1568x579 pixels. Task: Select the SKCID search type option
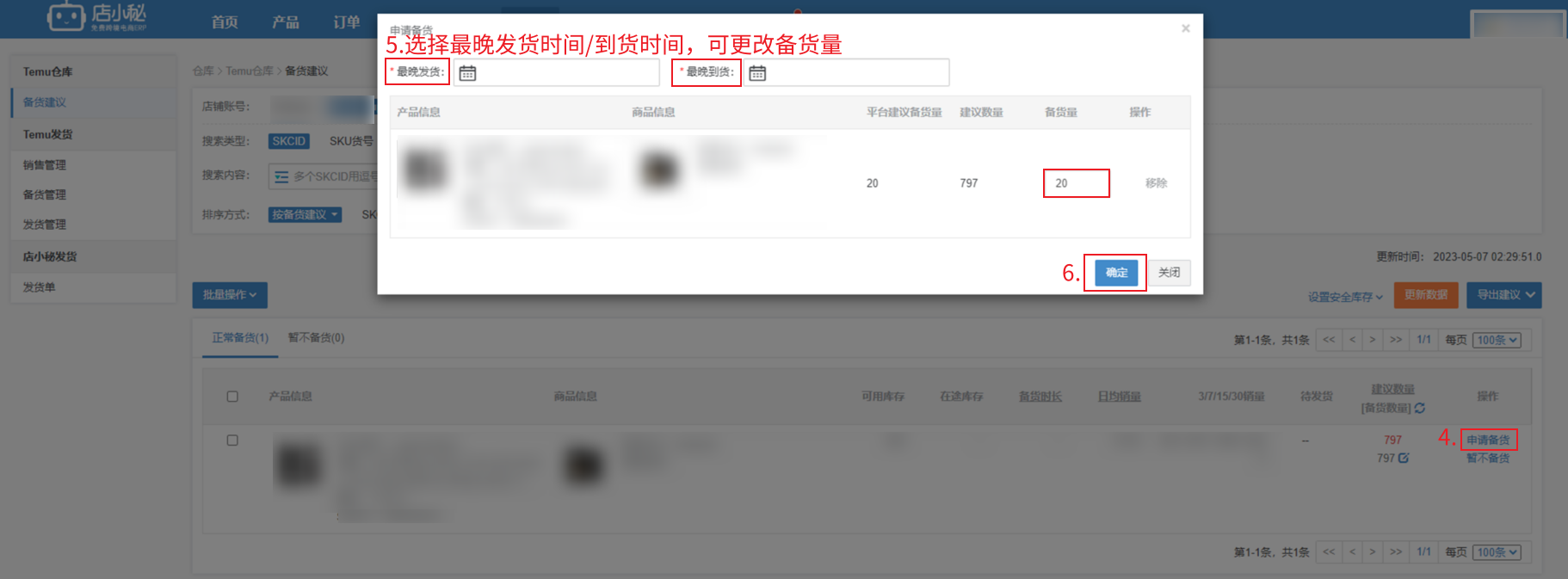[288, 141]
